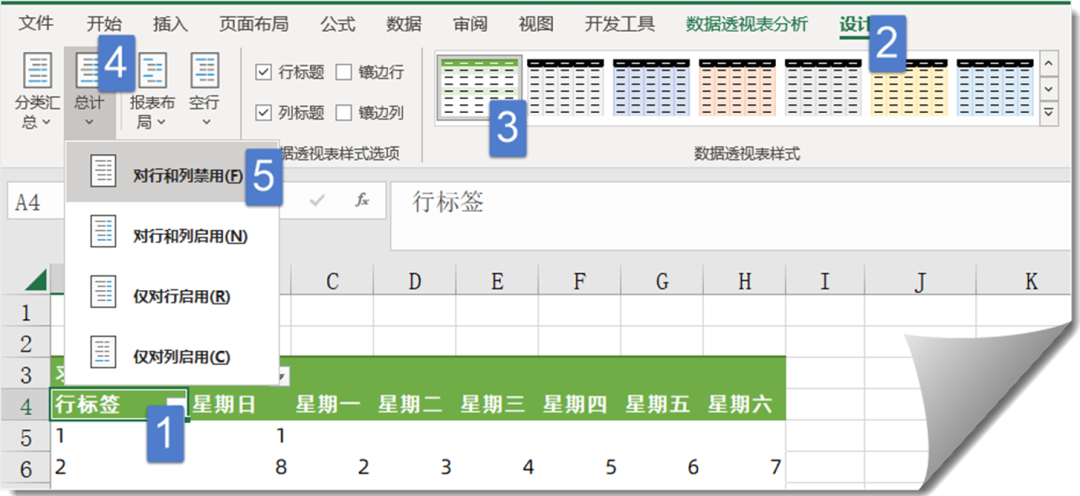
Task: Open the 行标签 filter dropdown
Action: [176, 404]
